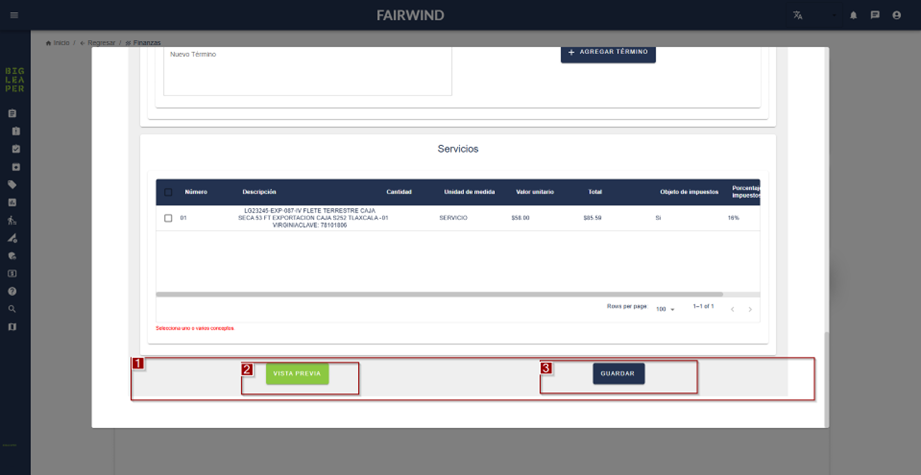Click the search magnifier sidebar icon
The image size is (921, 475).
point(12,309)
